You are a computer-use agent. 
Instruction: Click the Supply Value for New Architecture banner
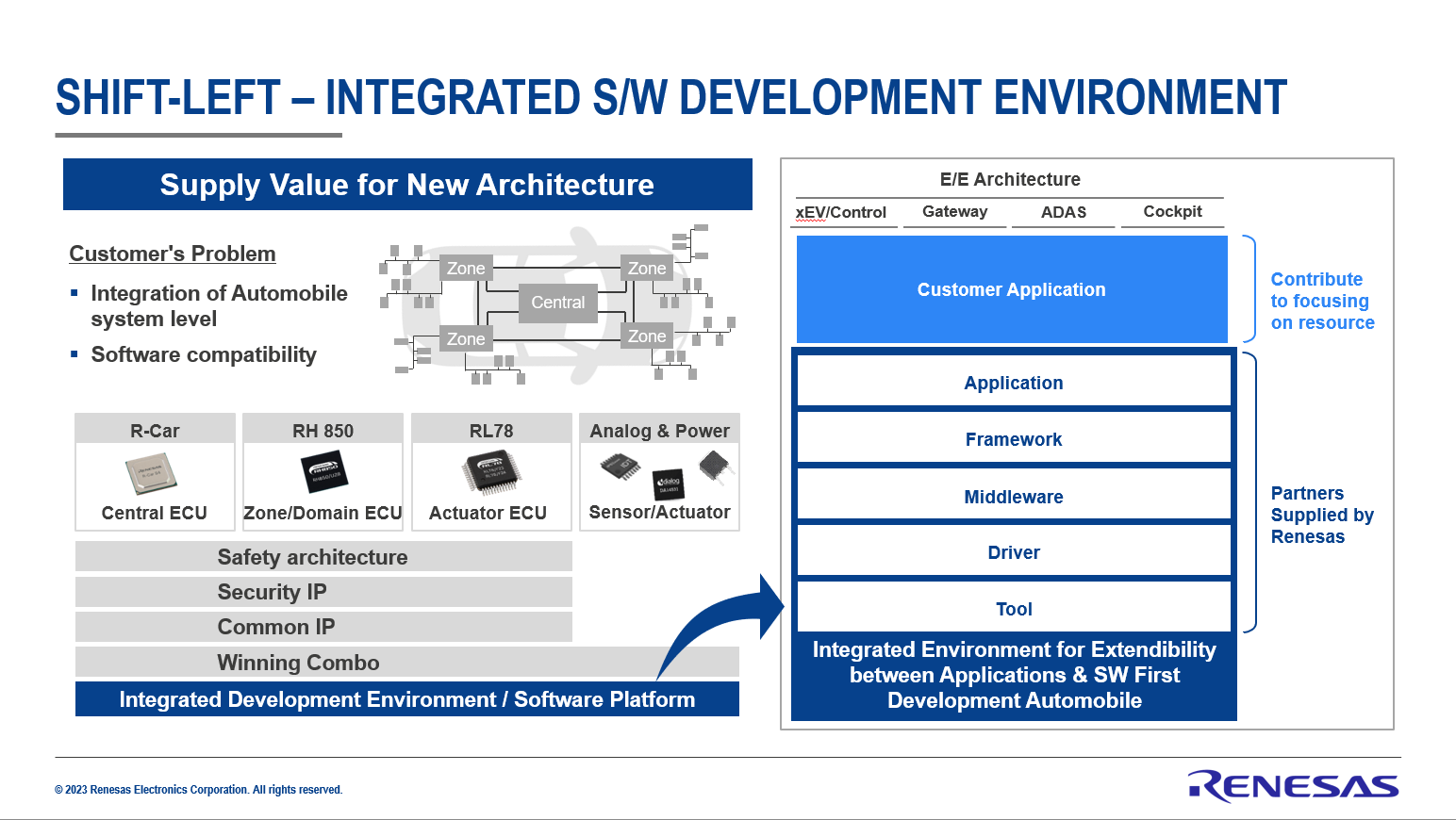407,185
